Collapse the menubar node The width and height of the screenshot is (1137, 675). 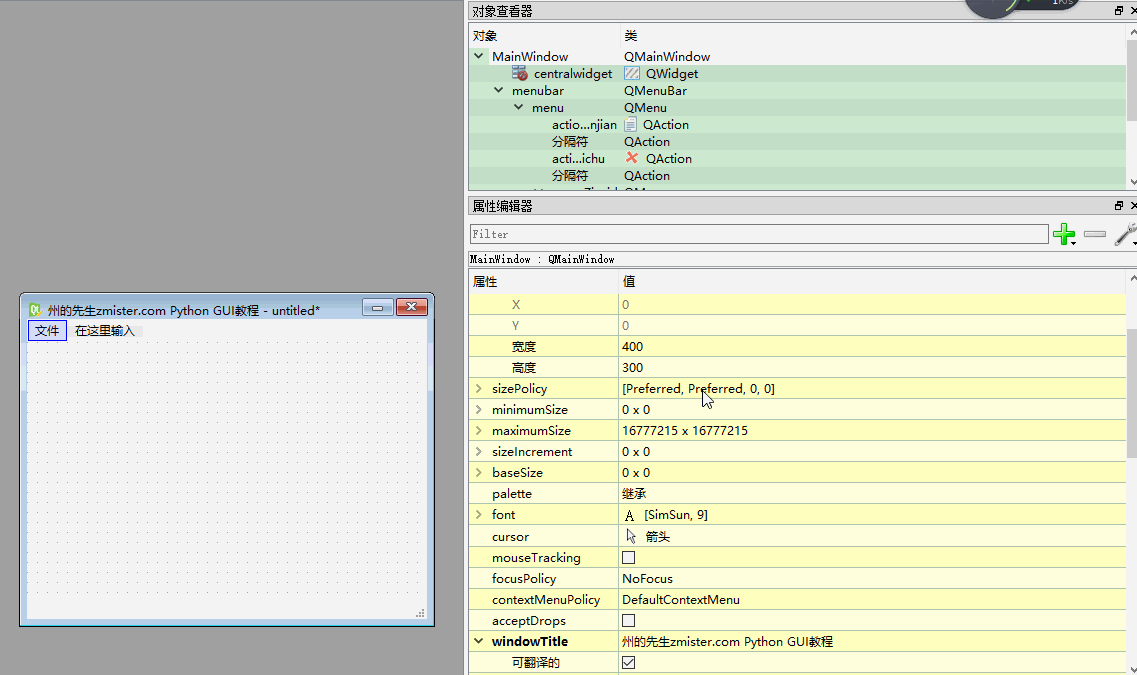[x=498, y=90]
